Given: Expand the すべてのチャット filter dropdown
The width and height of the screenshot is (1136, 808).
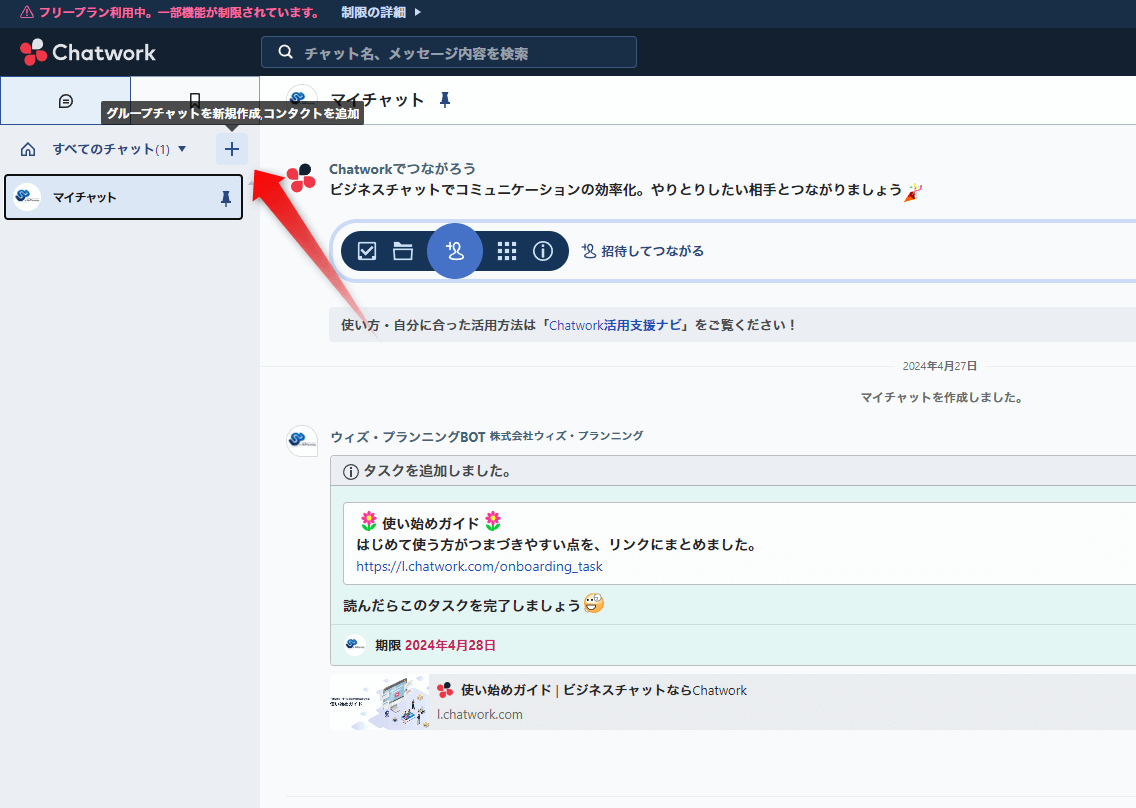Looking at the screenshot, I should click(120, 149).
